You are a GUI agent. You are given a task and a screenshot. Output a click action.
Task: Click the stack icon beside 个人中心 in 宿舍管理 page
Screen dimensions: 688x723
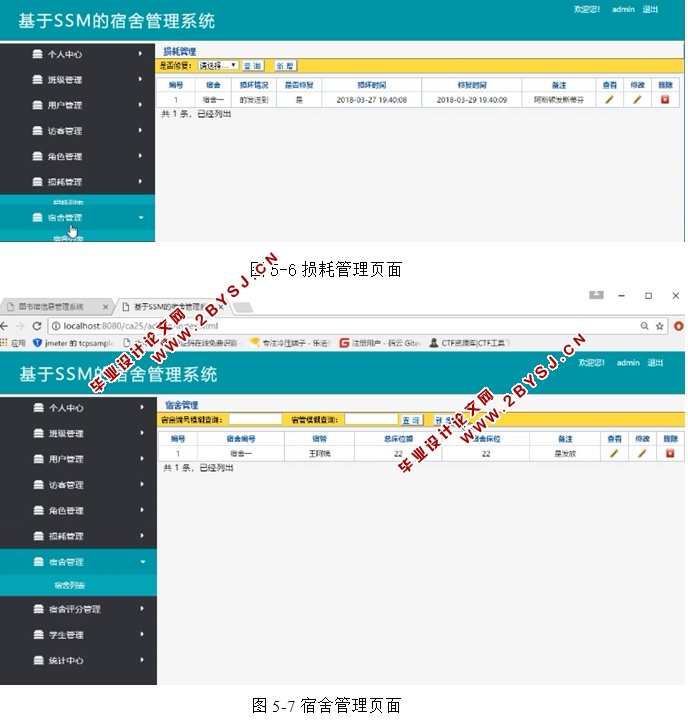(x=39, y=408)
